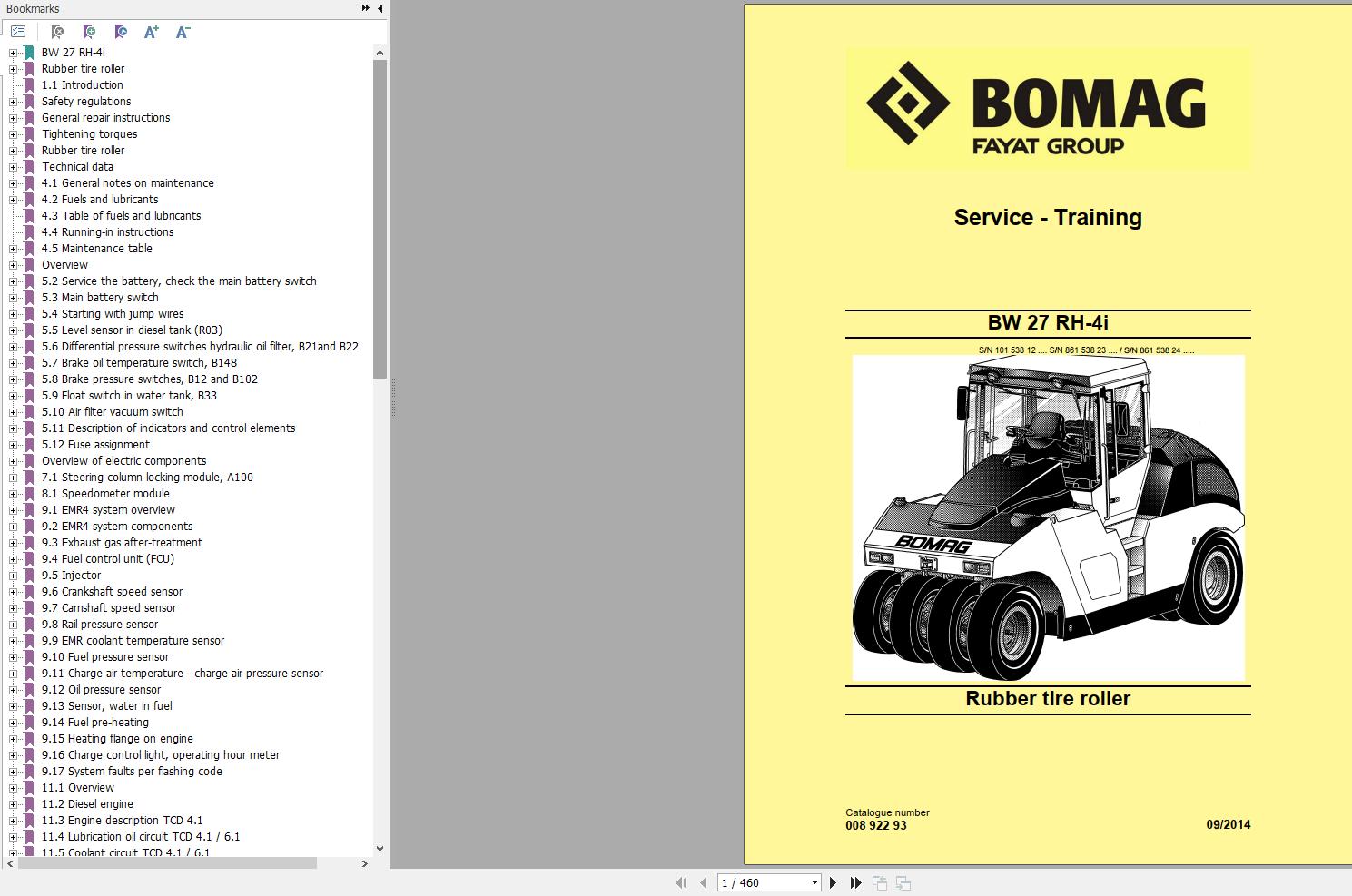
Task: Open bookmark 9.17 System faults per flashing code
Action: 132,772
